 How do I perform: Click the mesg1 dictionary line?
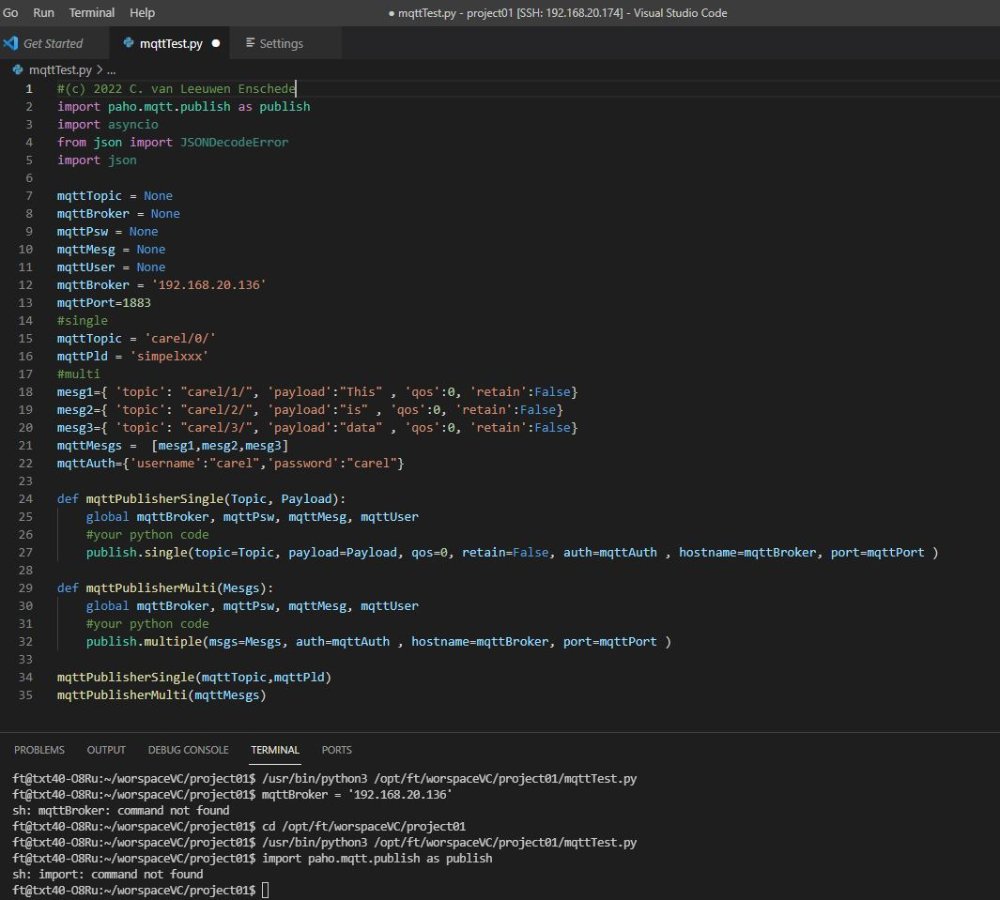point(317,392)
